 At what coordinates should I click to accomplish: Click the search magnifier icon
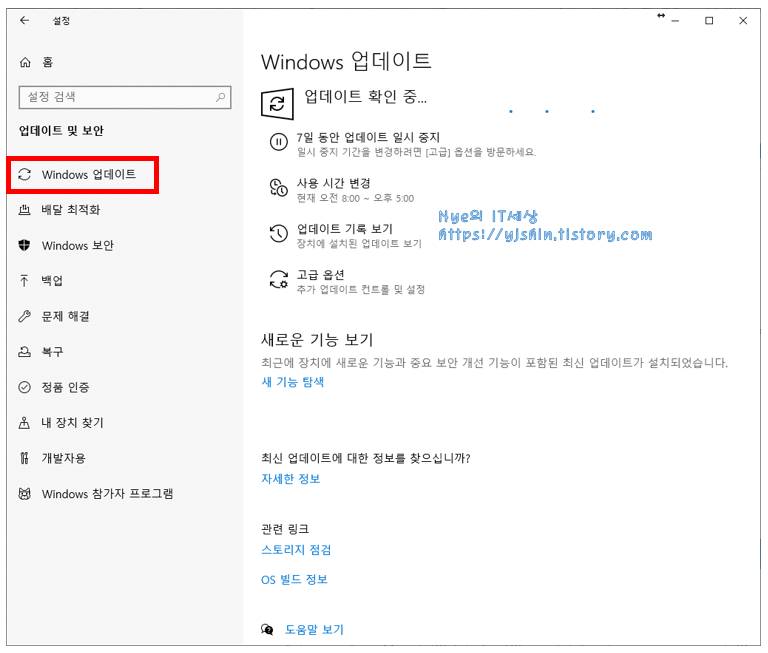click(220, 97)
